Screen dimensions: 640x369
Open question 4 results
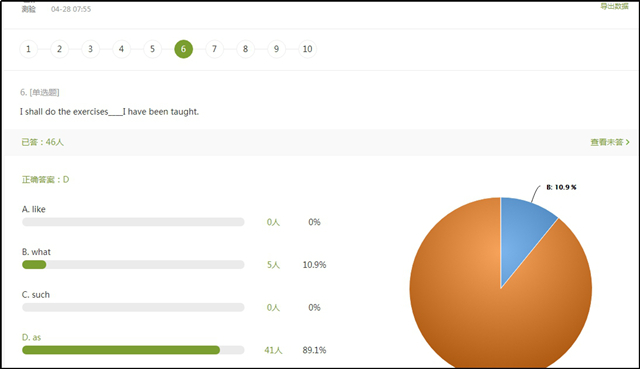click(x=121, y=49)
